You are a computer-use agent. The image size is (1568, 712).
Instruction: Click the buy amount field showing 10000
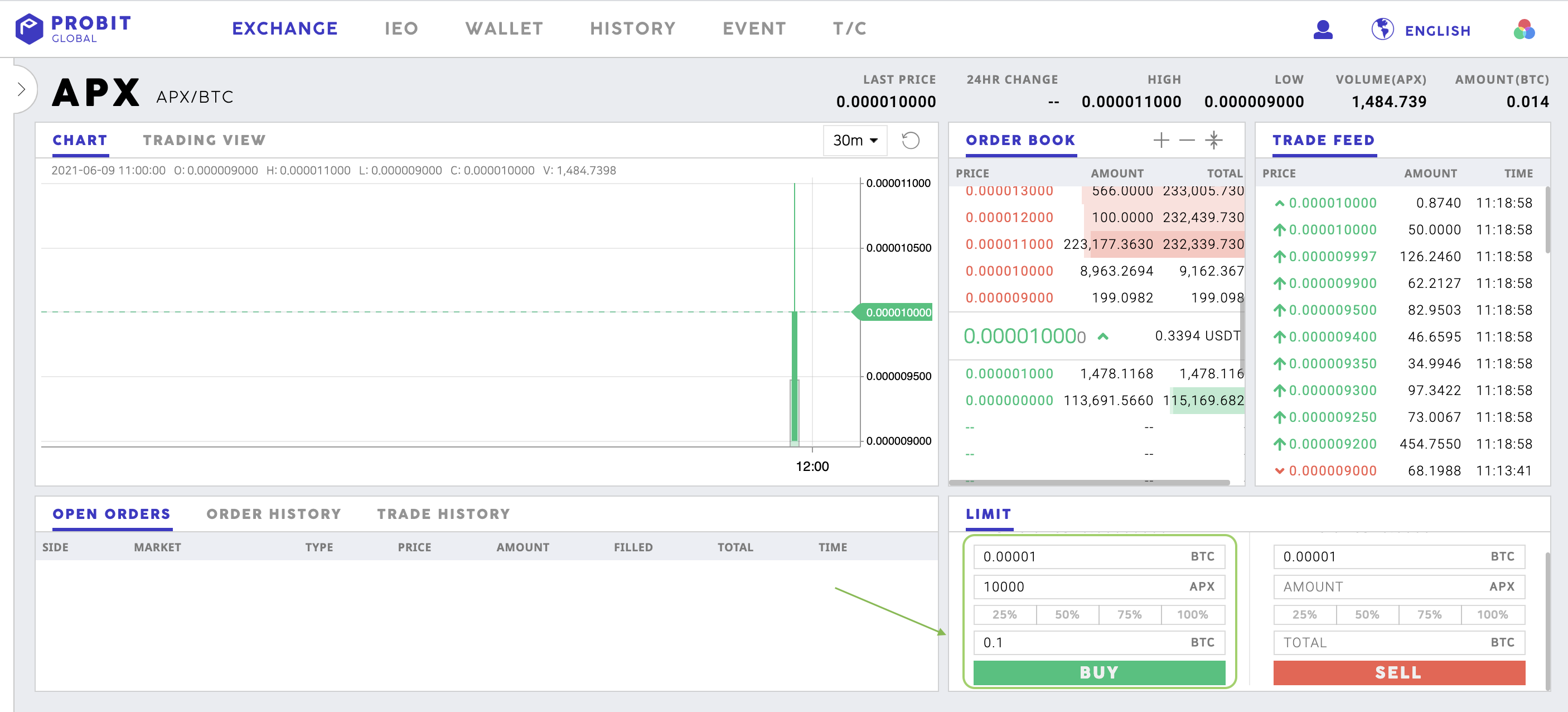point(1099,587)
